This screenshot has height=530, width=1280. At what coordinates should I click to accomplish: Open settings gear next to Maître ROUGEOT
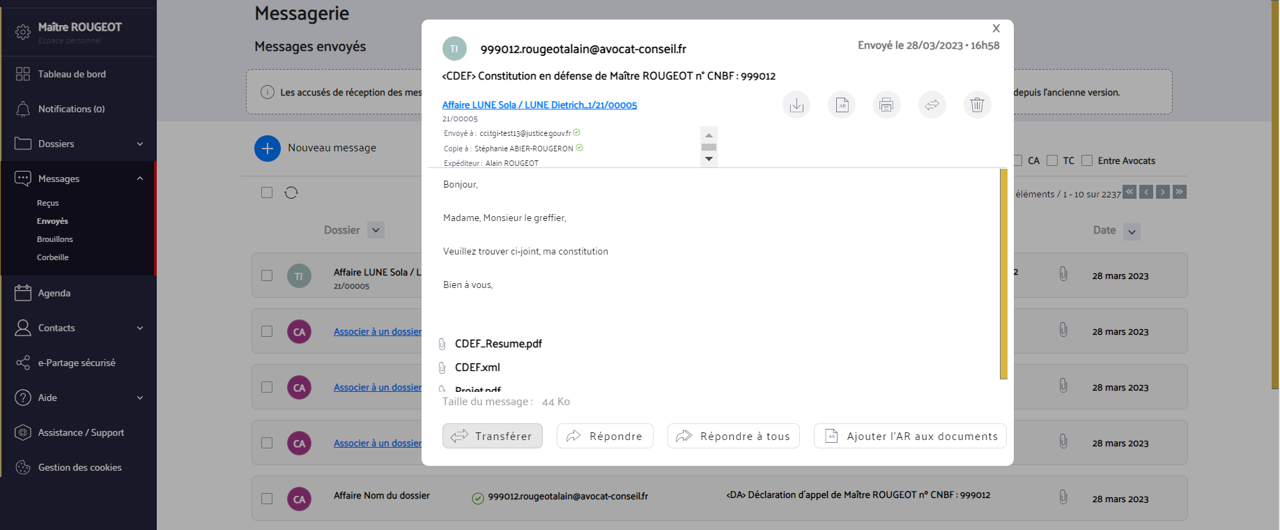22,32
